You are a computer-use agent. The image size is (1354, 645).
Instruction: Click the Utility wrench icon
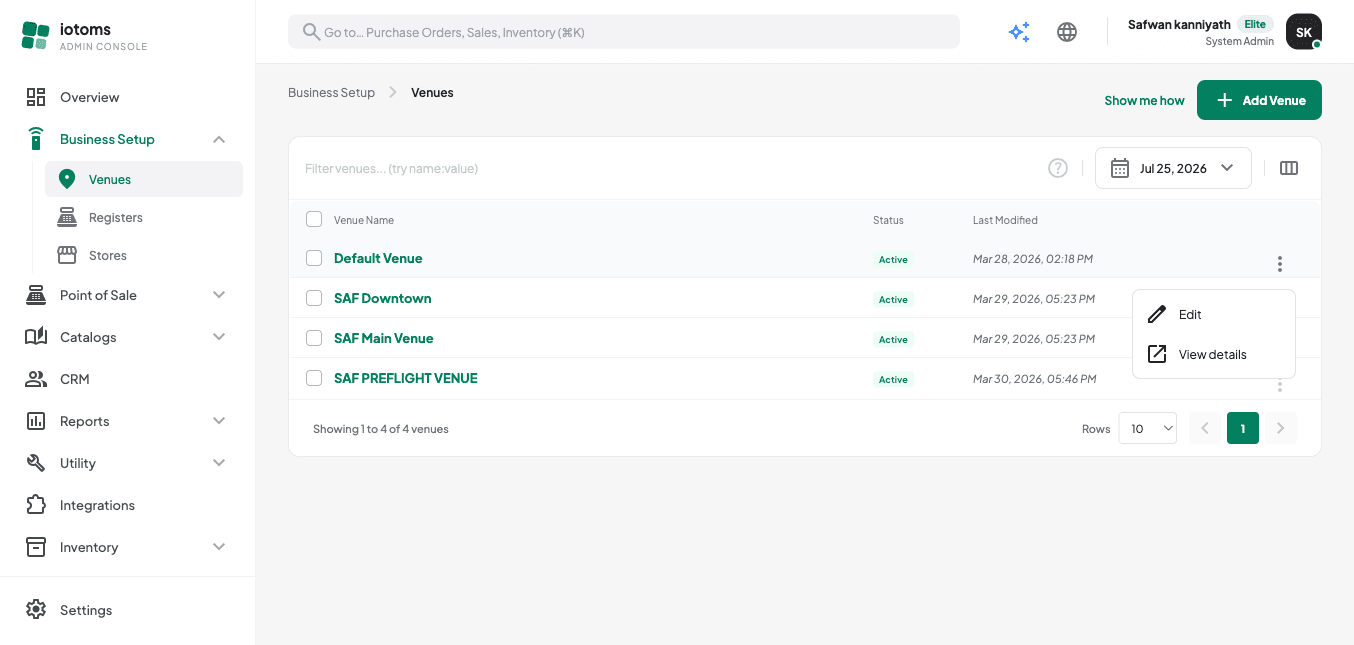click(x=36, y=463)
